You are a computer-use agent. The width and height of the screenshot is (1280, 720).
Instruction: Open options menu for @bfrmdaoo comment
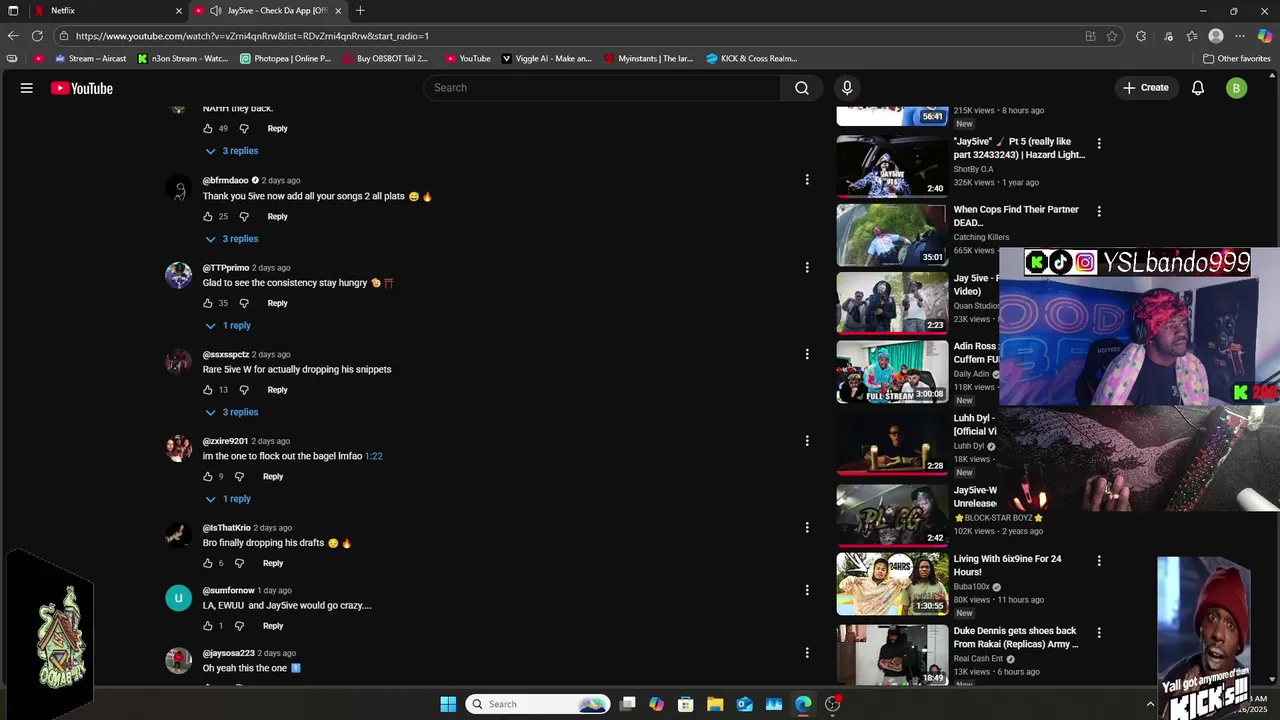pos(807,180)
